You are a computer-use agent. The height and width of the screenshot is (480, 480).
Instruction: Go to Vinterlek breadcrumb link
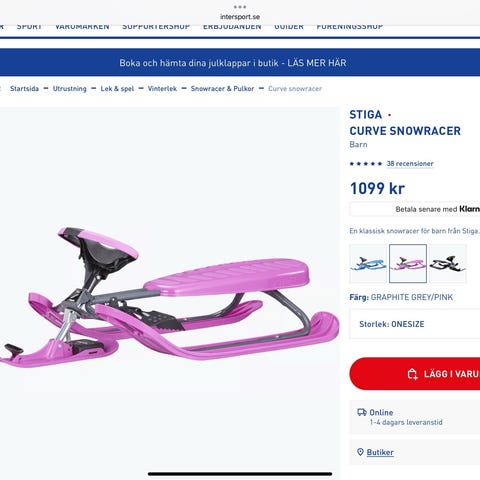162,89
